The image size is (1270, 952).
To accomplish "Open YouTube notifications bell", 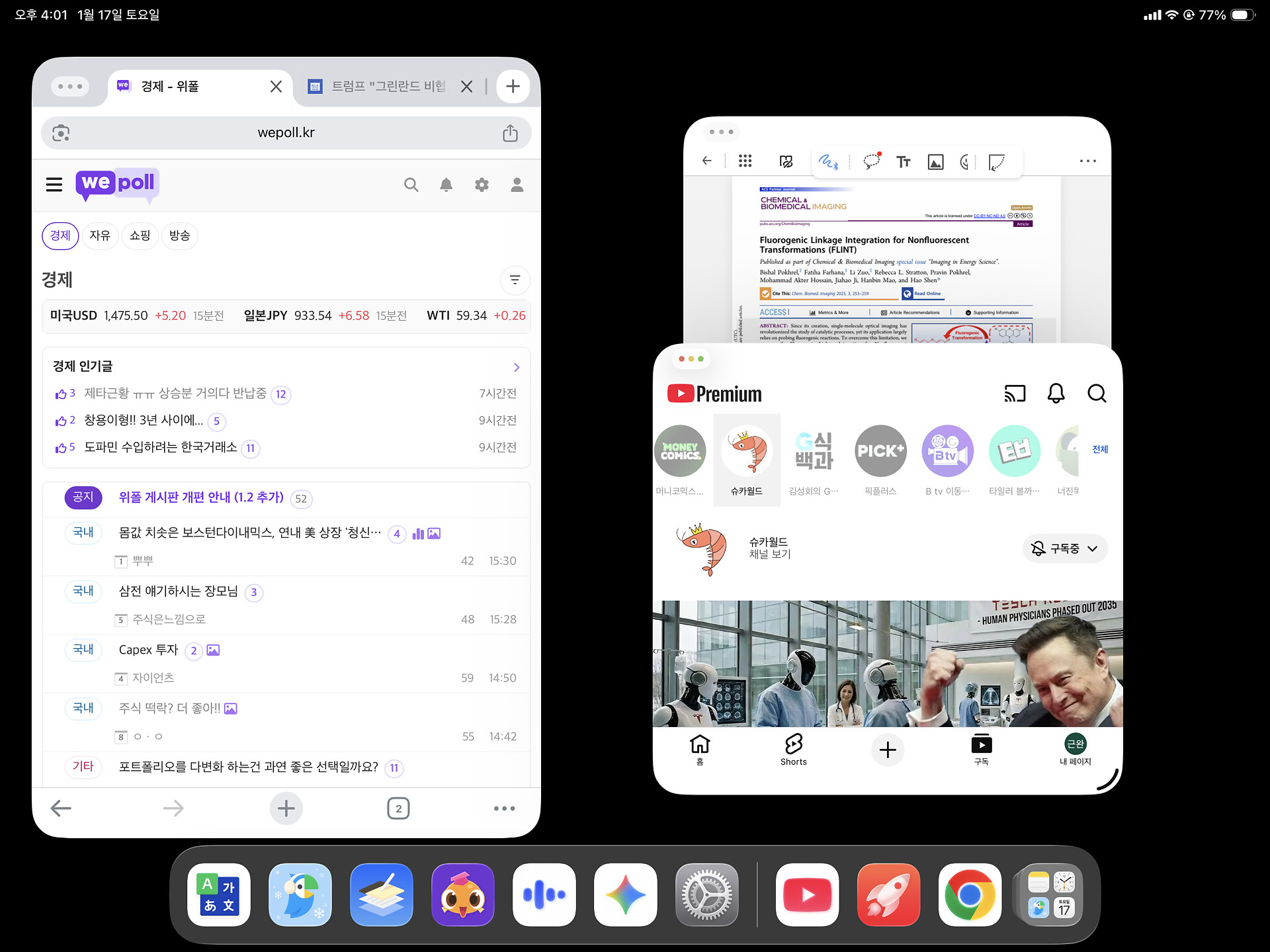I will point(1056,394).
